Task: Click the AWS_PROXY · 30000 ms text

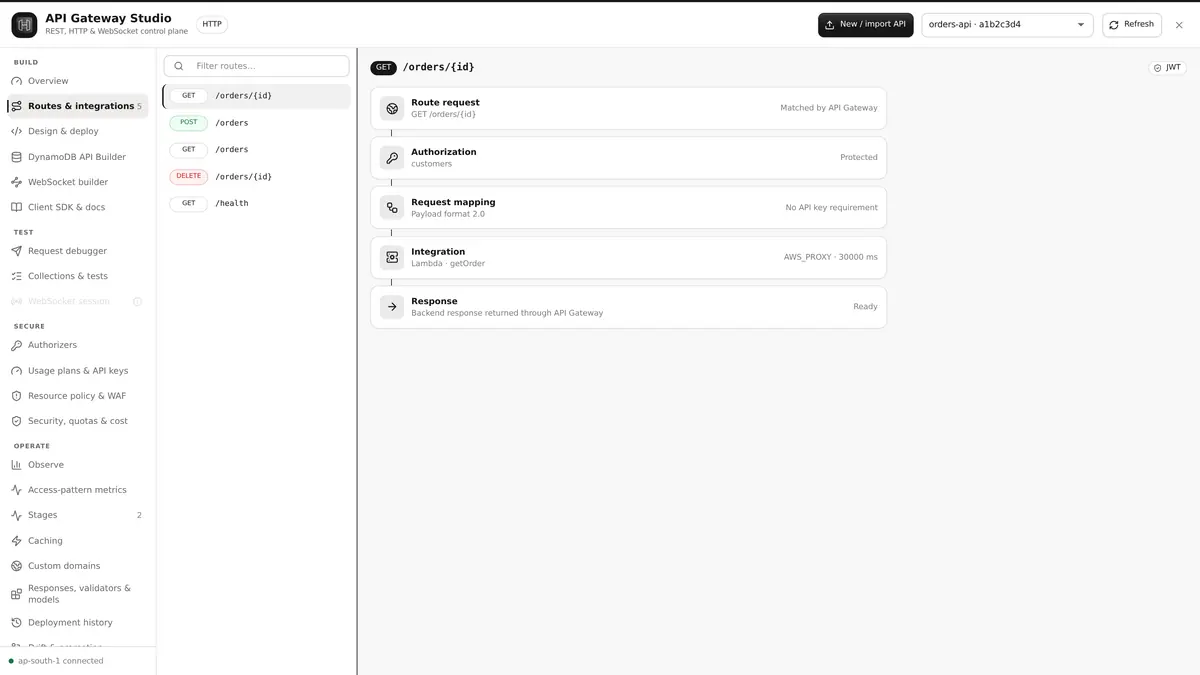Action: pos(830,257)
